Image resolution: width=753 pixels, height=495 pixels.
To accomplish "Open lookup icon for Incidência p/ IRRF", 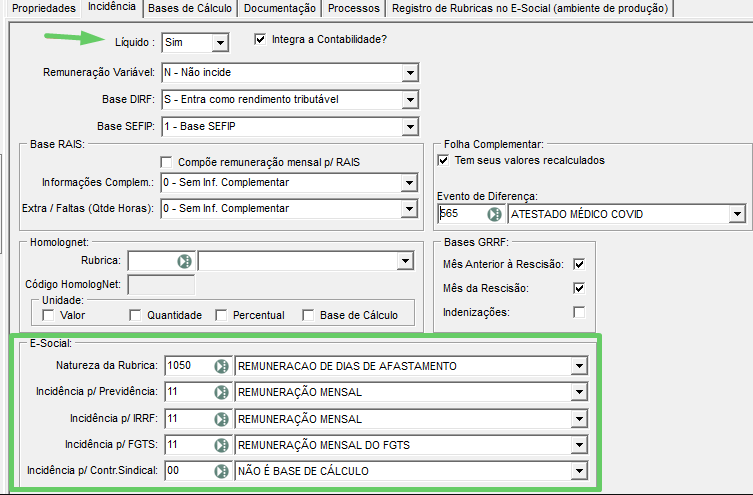I will click(221, 419).
